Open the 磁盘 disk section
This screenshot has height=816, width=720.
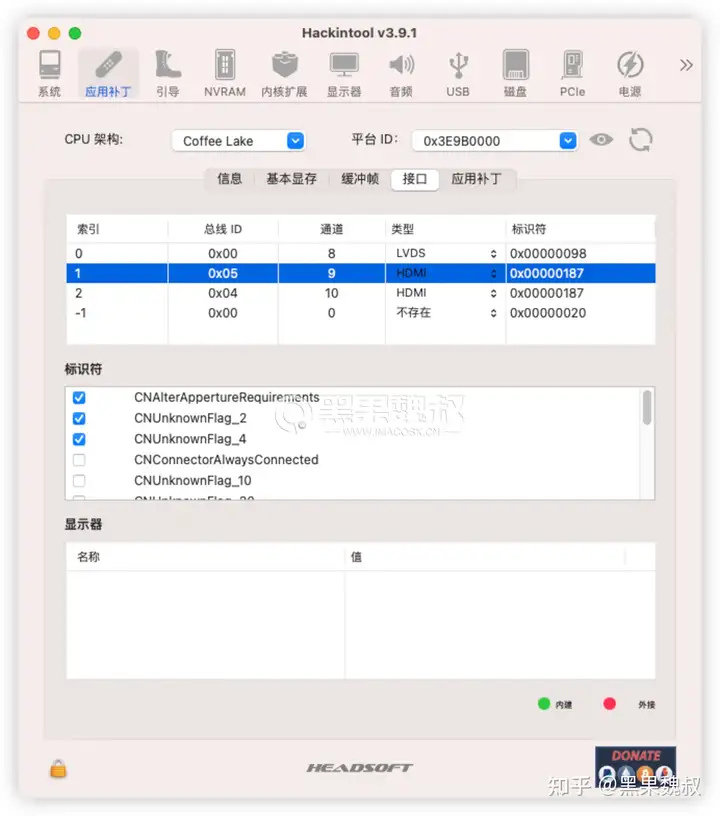(515, 73)
